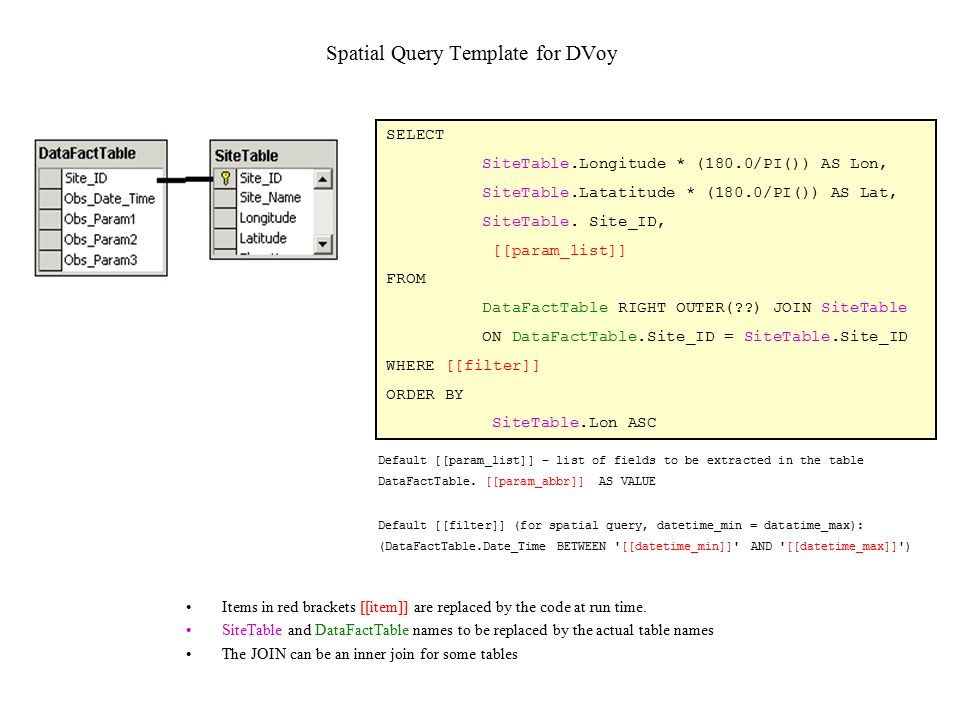Select row selector box beside Obs_Param1
960x720 pixels.
50,219
